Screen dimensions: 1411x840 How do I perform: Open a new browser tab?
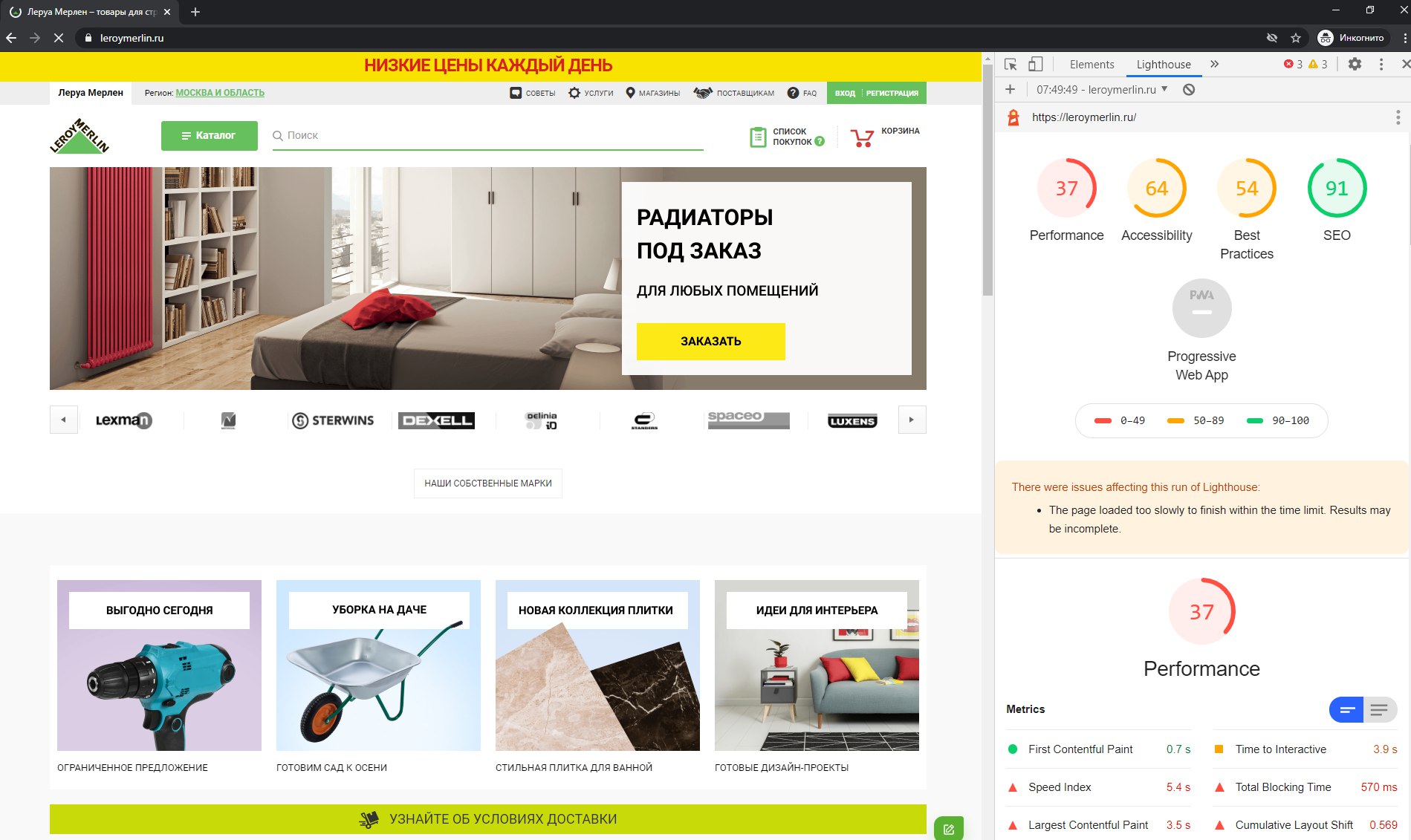pyautogui.click(x=195, y=12)
